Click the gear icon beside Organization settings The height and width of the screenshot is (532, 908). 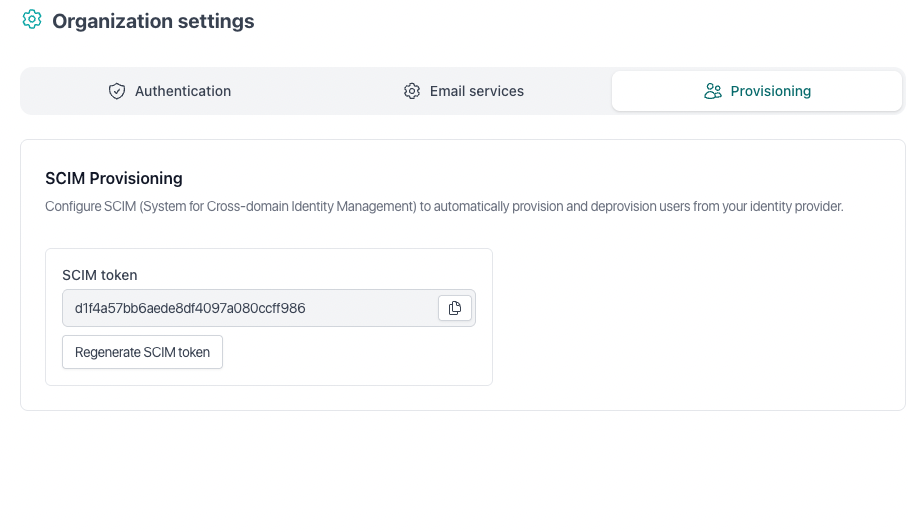[x=32, y=20]
